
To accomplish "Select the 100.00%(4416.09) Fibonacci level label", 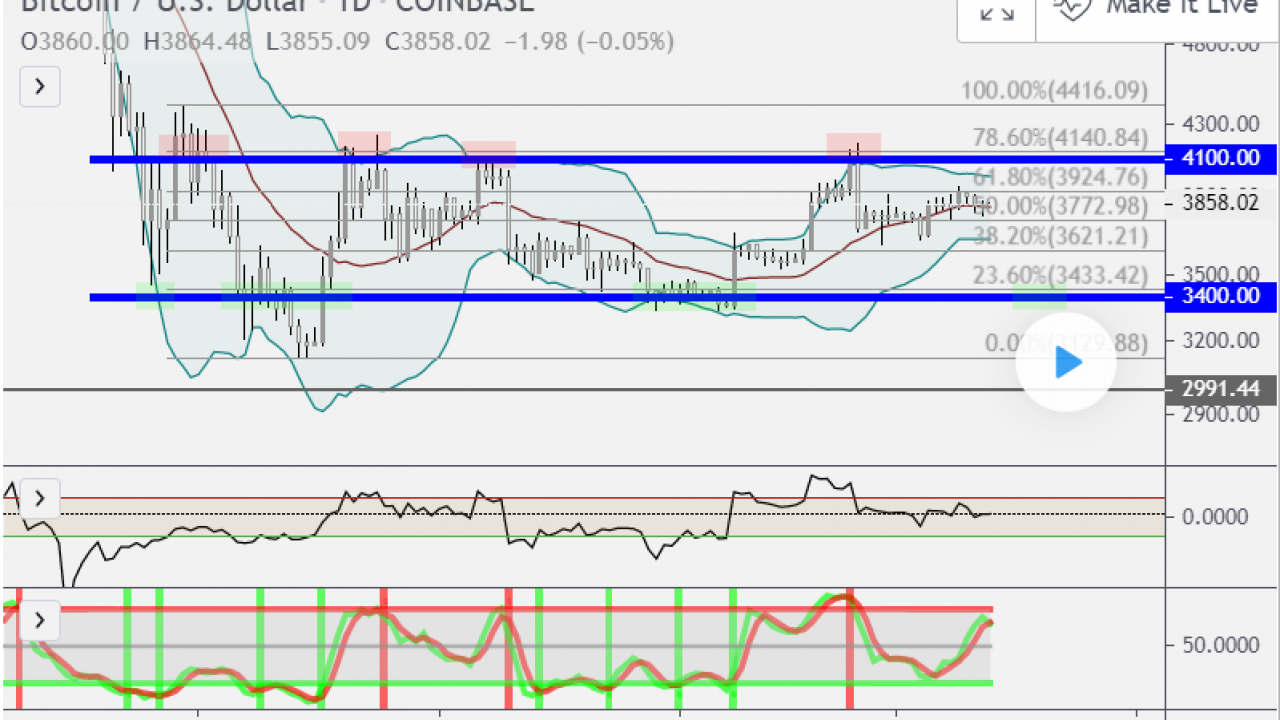I will click(x=1054, y=91).
